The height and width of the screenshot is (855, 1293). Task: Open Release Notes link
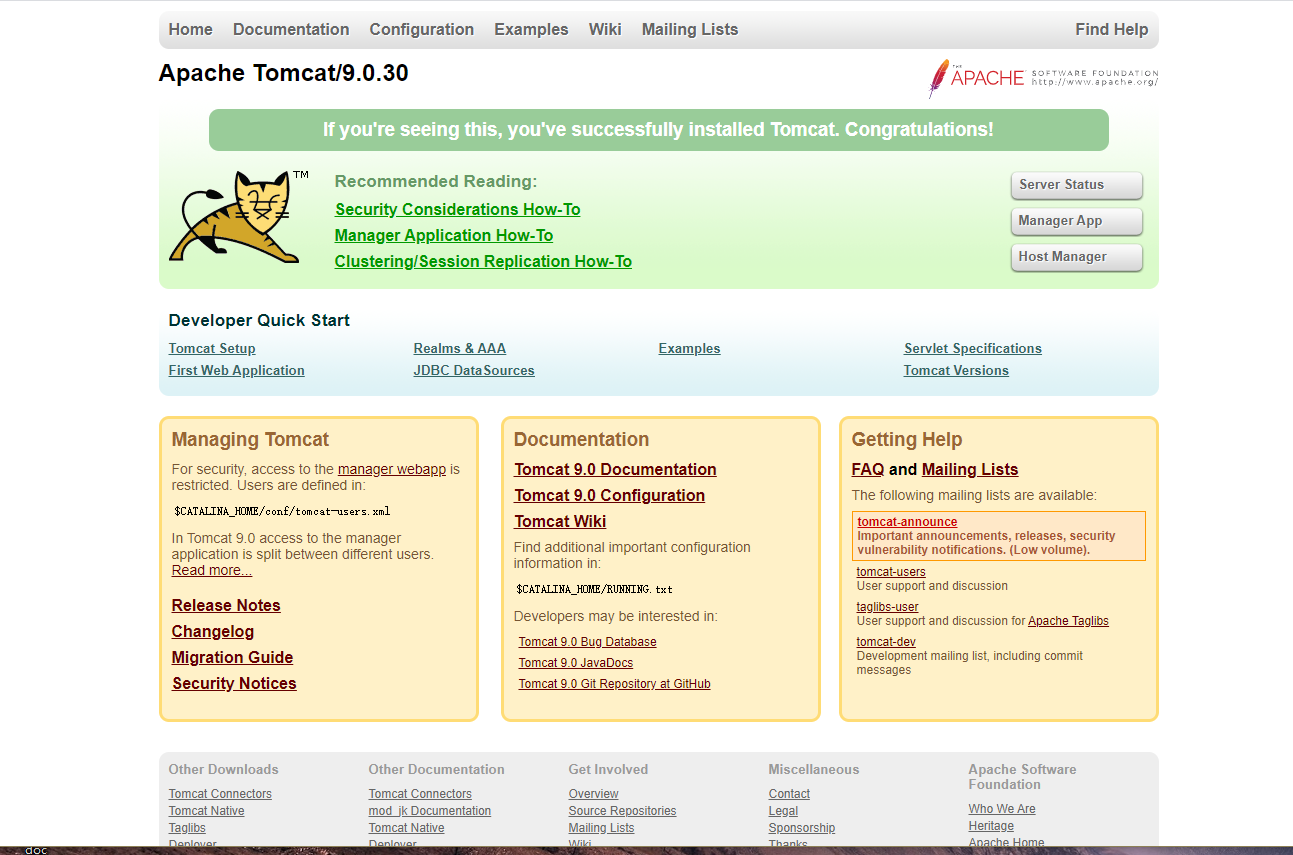click(x=226, y=605)
